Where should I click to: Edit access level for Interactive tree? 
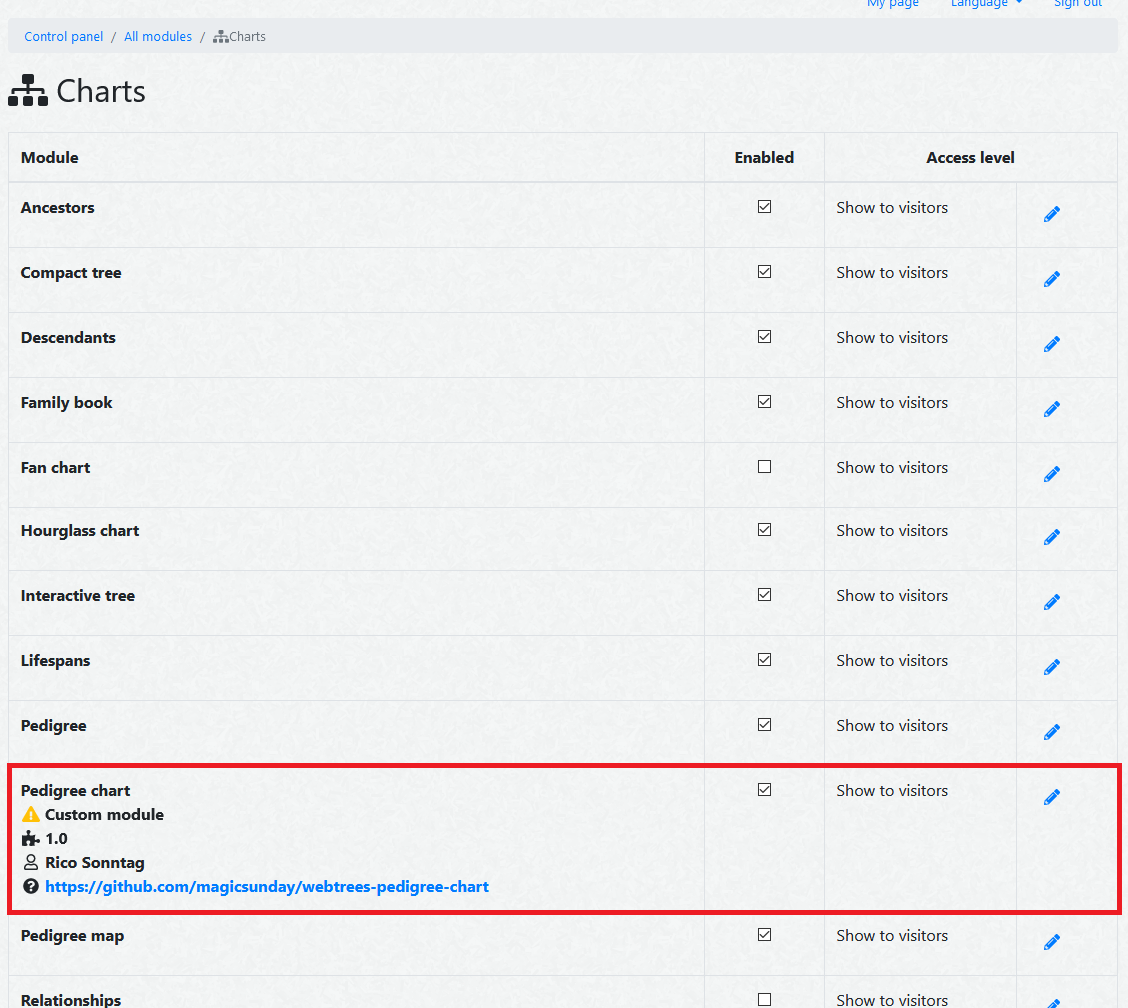(1052, 601)
